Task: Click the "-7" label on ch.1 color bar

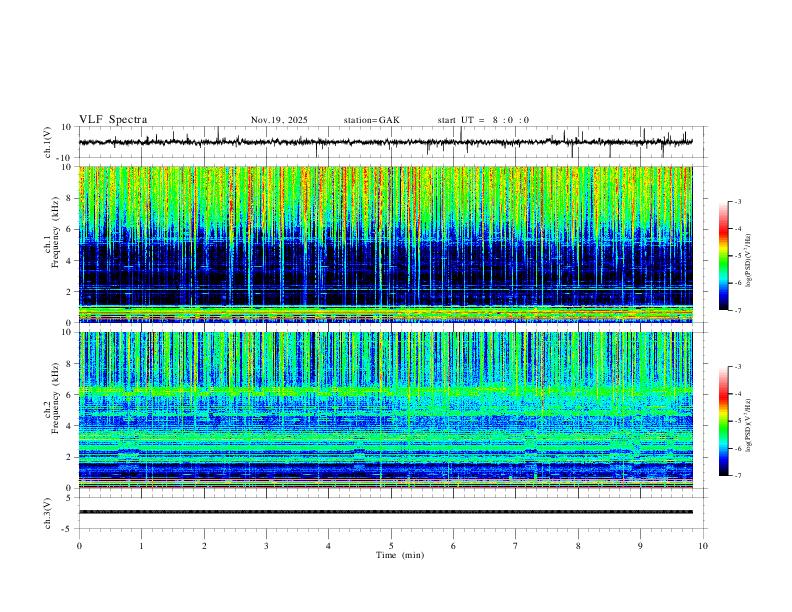Action: click(x=738, y=310)
